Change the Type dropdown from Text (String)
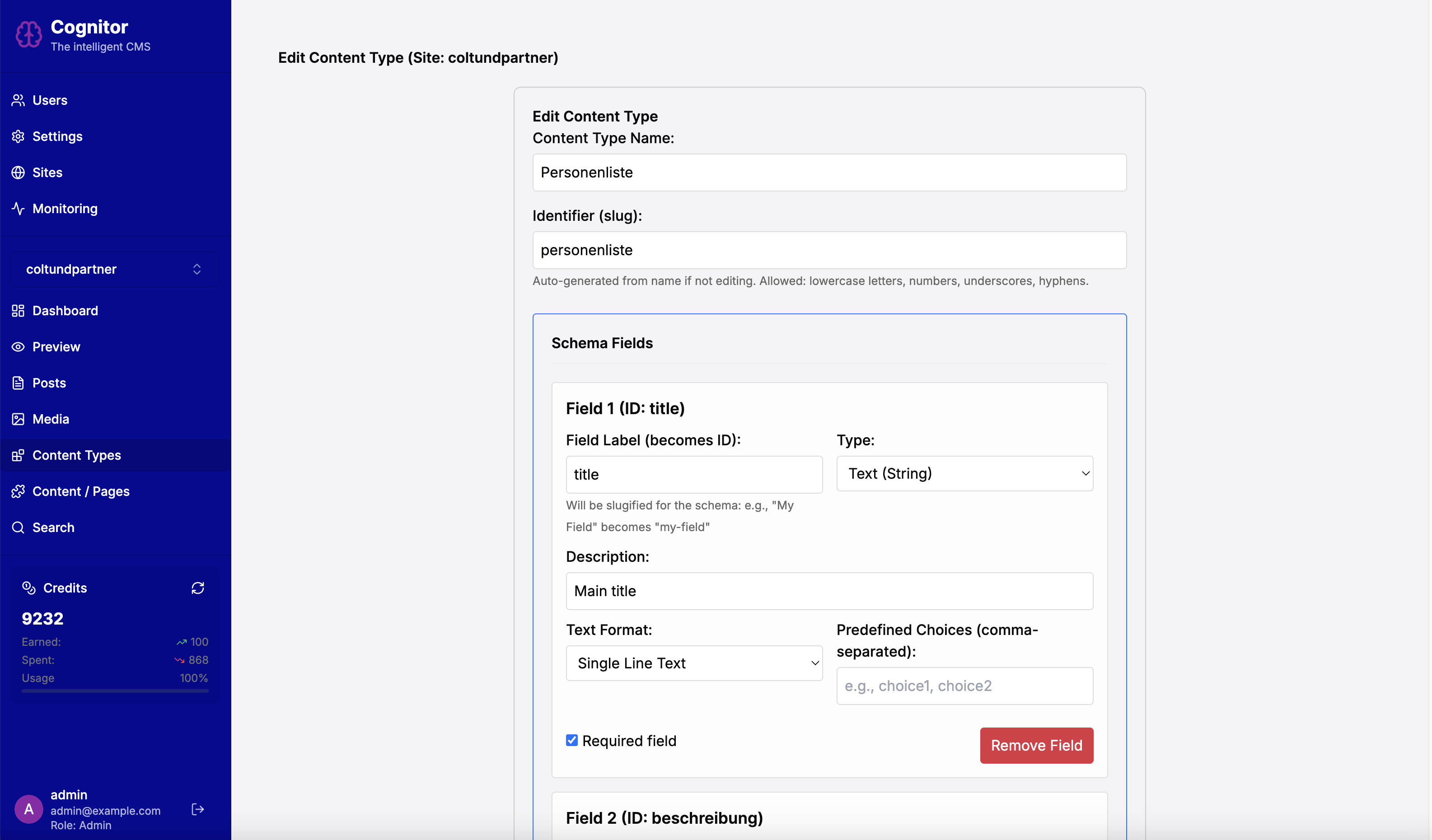This screenshot has height=840, width=1432. pos(964,473)
